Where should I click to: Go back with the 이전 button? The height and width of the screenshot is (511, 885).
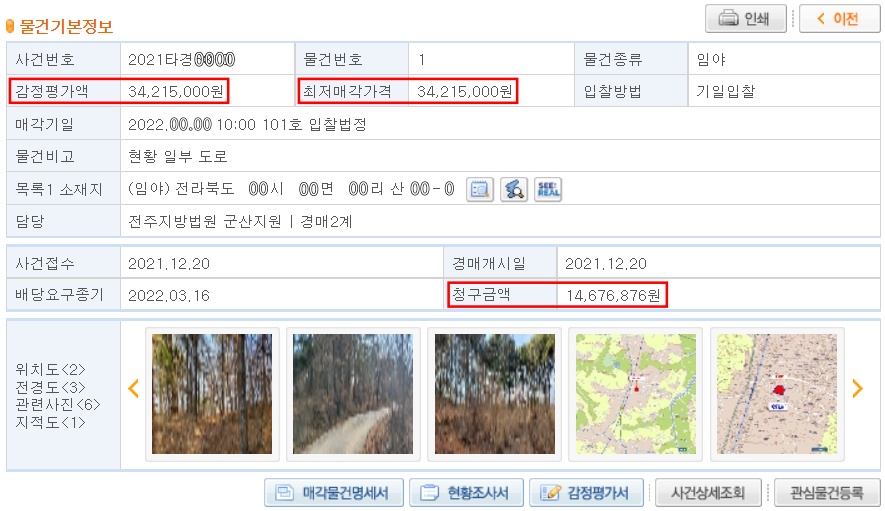coord(839,19)
